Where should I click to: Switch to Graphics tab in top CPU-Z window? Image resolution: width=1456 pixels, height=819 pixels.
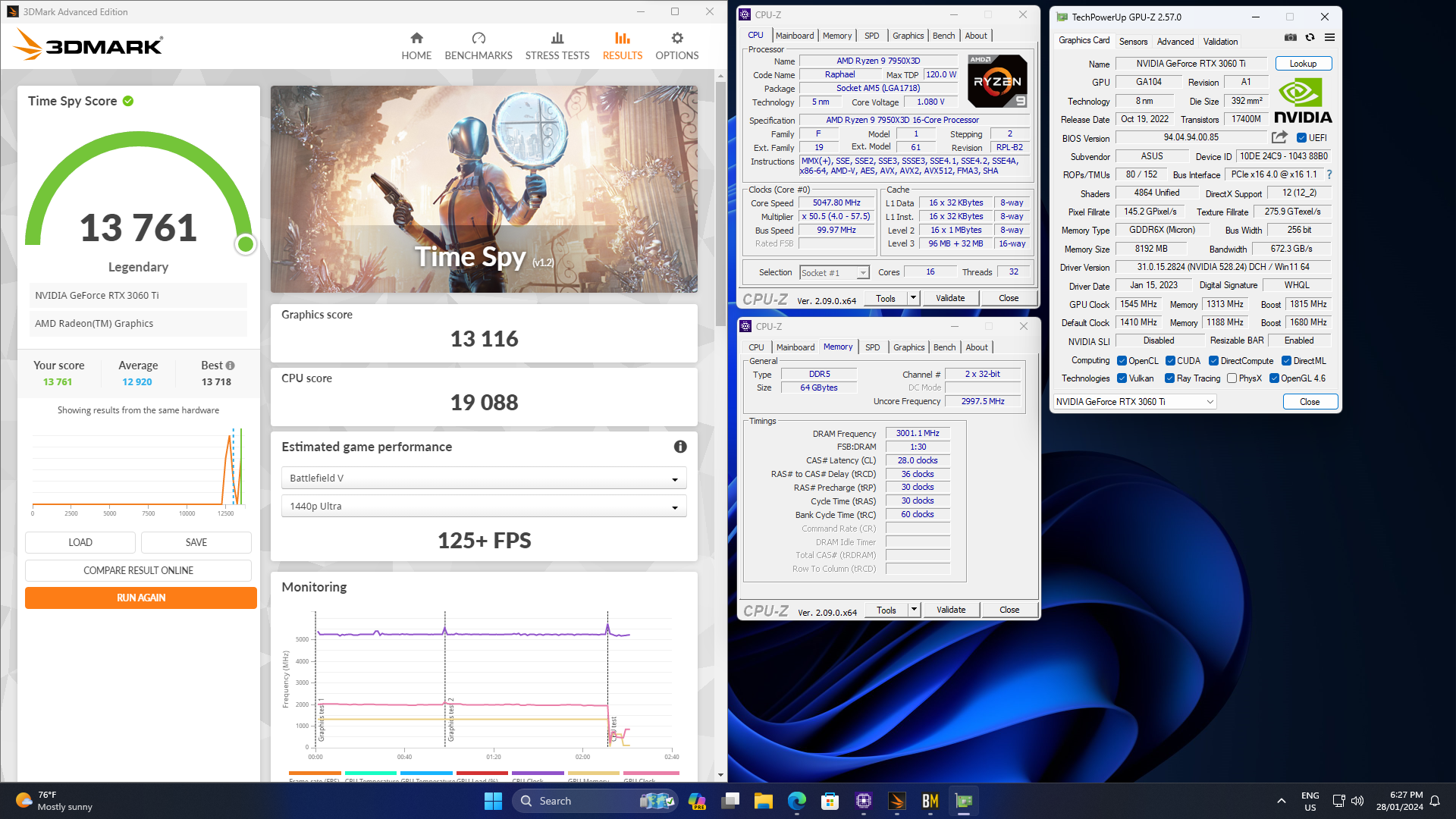tap(908, 36)
